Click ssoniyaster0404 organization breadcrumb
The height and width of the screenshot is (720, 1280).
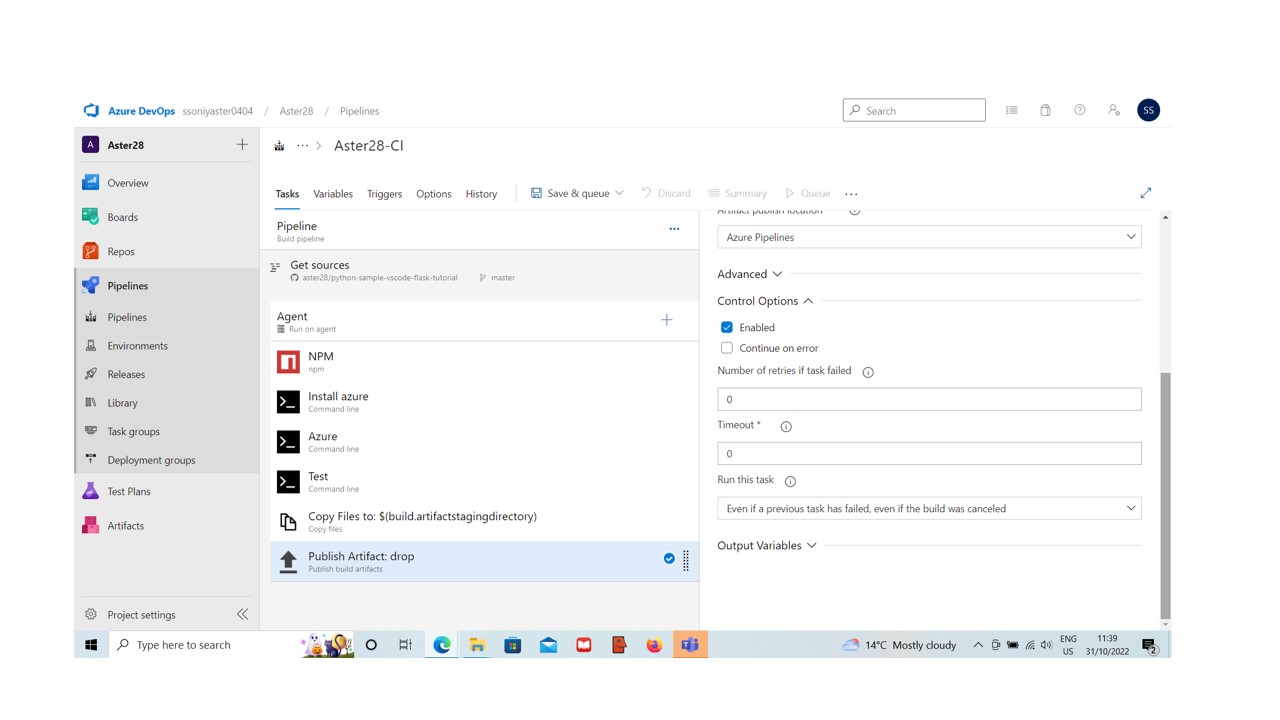(x=218, y=111)
